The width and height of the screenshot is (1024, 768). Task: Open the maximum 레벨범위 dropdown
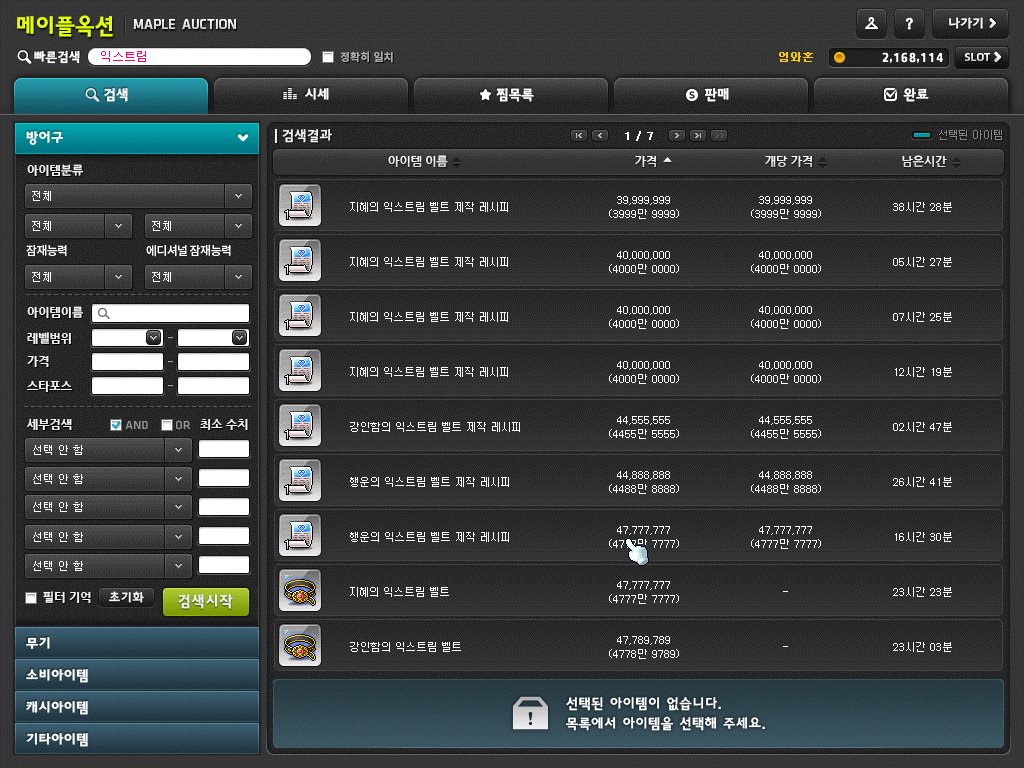pyautogui.click(x=240, y=338)
